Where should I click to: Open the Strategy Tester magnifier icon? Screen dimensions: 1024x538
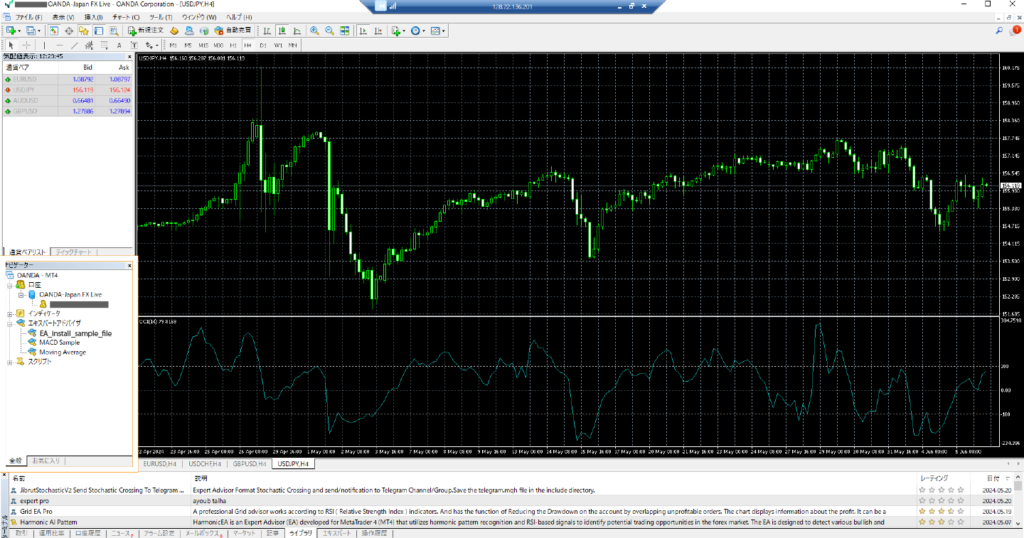(114, 31)
